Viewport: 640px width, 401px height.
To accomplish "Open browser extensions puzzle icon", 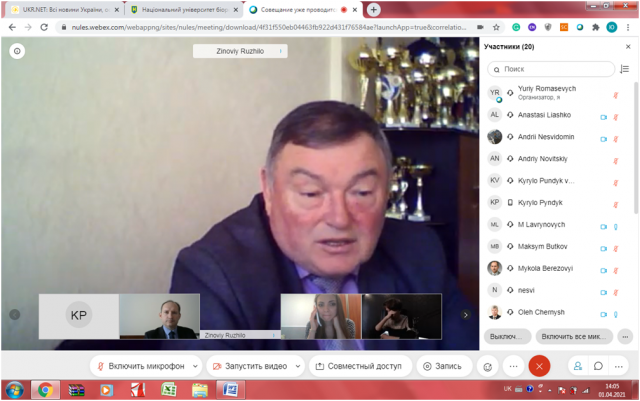I will point(596,27).
